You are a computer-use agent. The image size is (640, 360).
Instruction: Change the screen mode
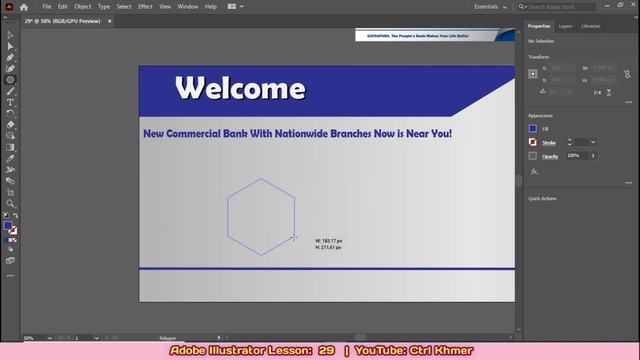point(10,260)
